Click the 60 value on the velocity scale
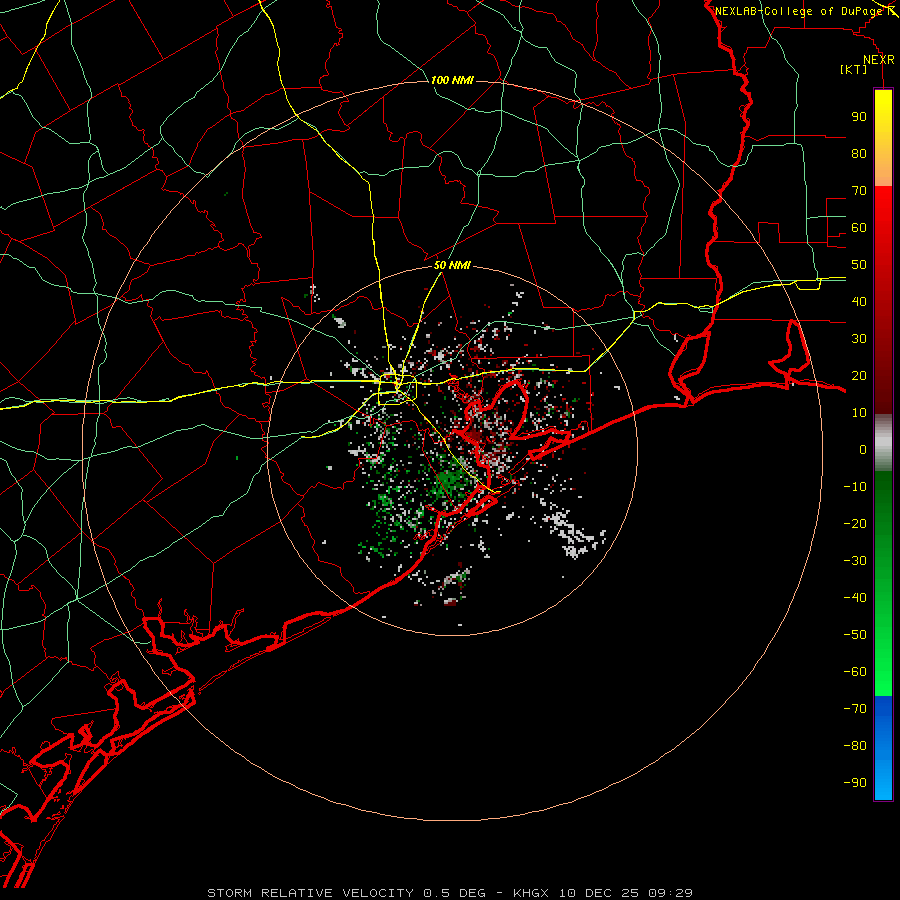Image resolution: width=900 pixels, height=900 pixels. (859, 228)
